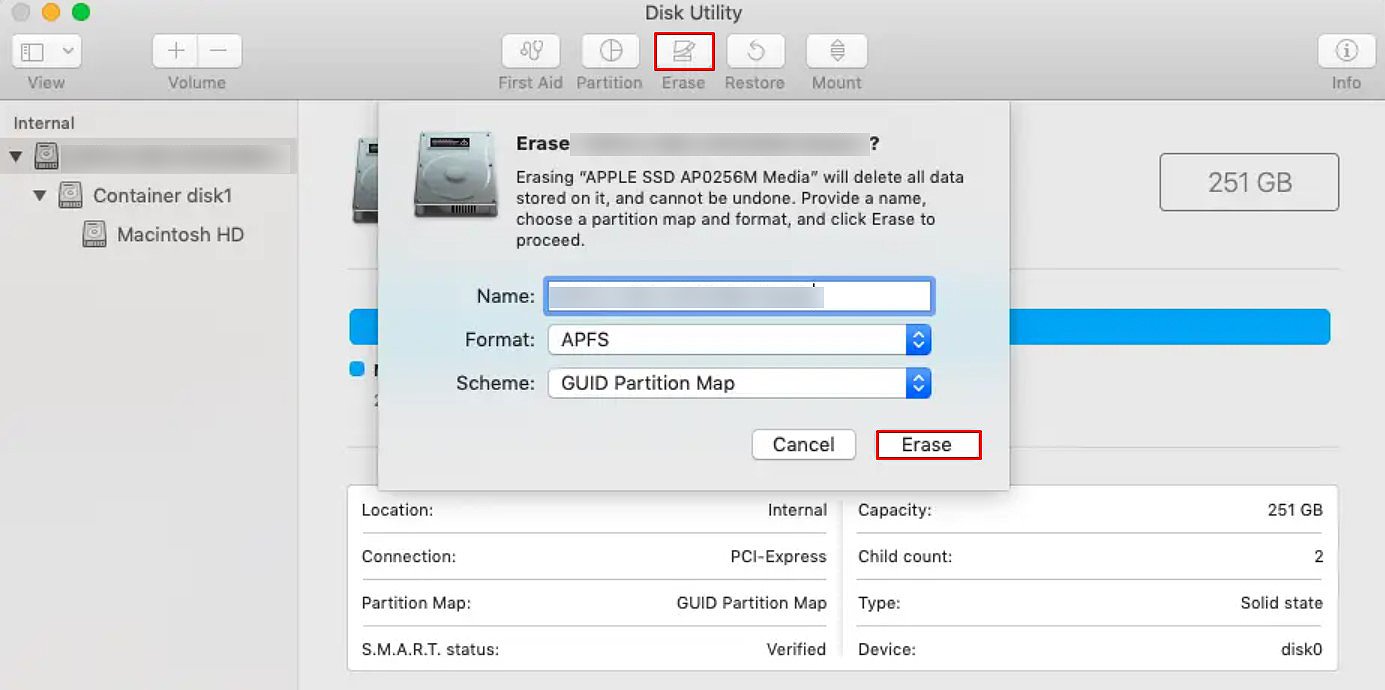
Task: Add a volume with plus button
Action: [176, 51]
